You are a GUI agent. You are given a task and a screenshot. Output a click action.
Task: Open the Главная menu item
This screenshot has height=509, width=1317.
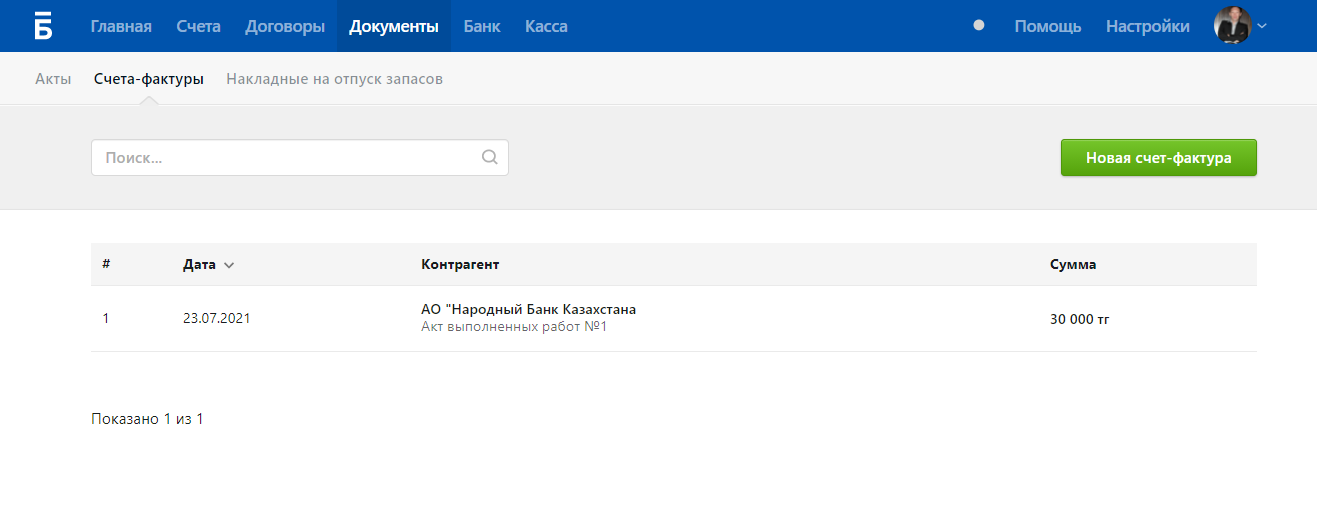pos(121,26)
